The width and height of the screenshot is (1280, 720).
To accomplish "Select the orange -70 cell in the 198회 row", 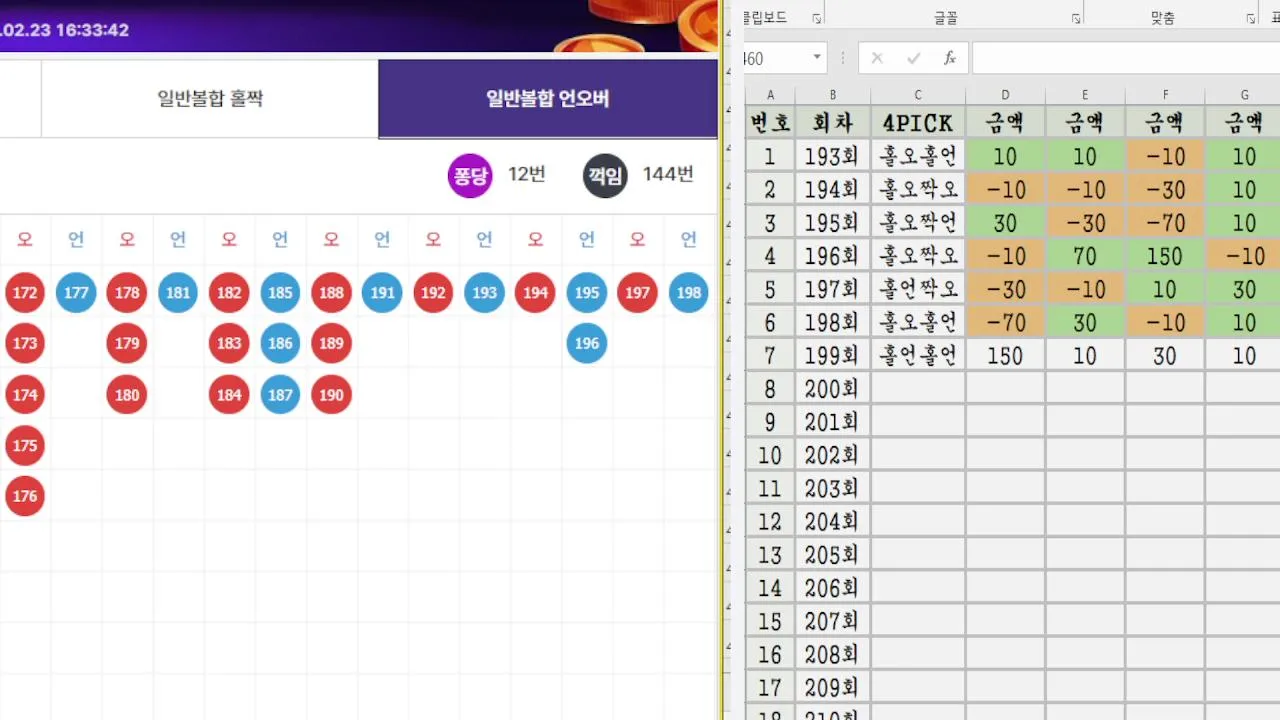I will point(1005,322).
